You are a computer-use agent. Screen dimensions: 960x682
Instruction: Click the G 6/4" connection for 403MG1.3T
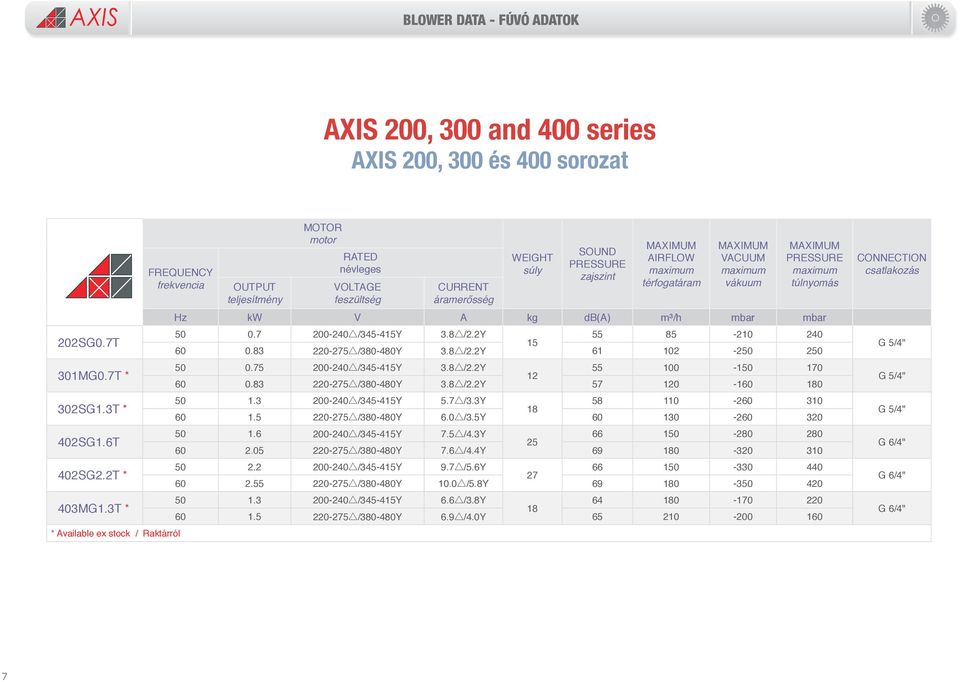[x=891, y=508]
